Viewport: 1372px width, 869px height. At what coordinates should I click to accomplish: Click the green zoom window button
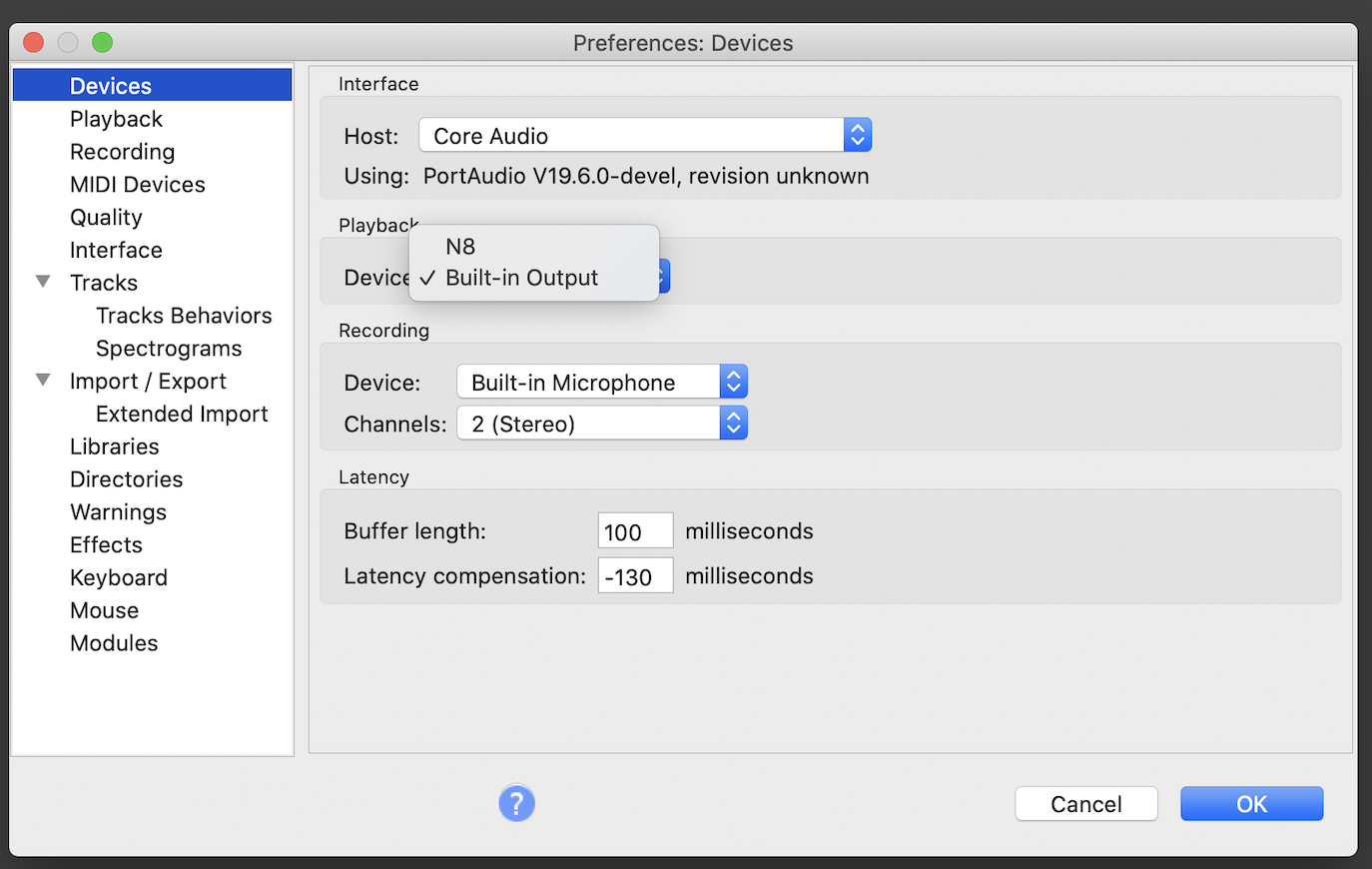[102, 42]
